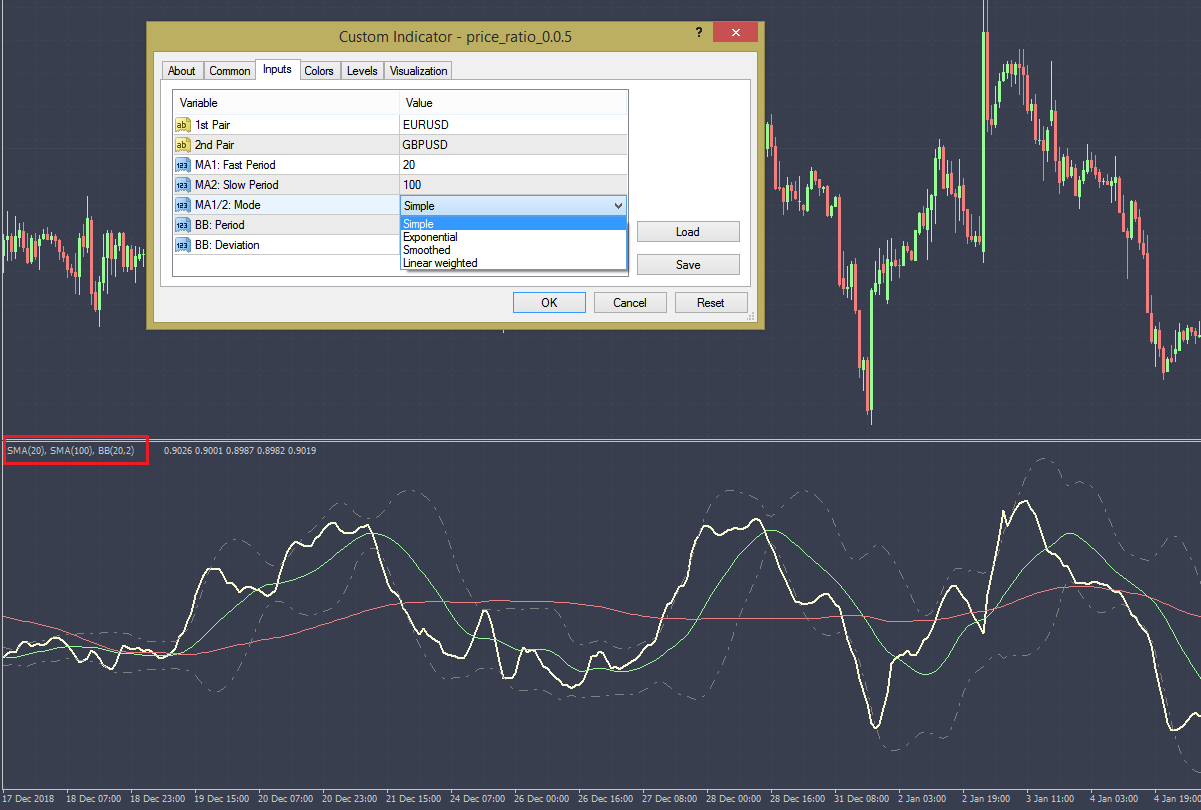The image size is (1201, 810).
Task: Click the 1st Pair string variable icon
Action: coord(183,125)
